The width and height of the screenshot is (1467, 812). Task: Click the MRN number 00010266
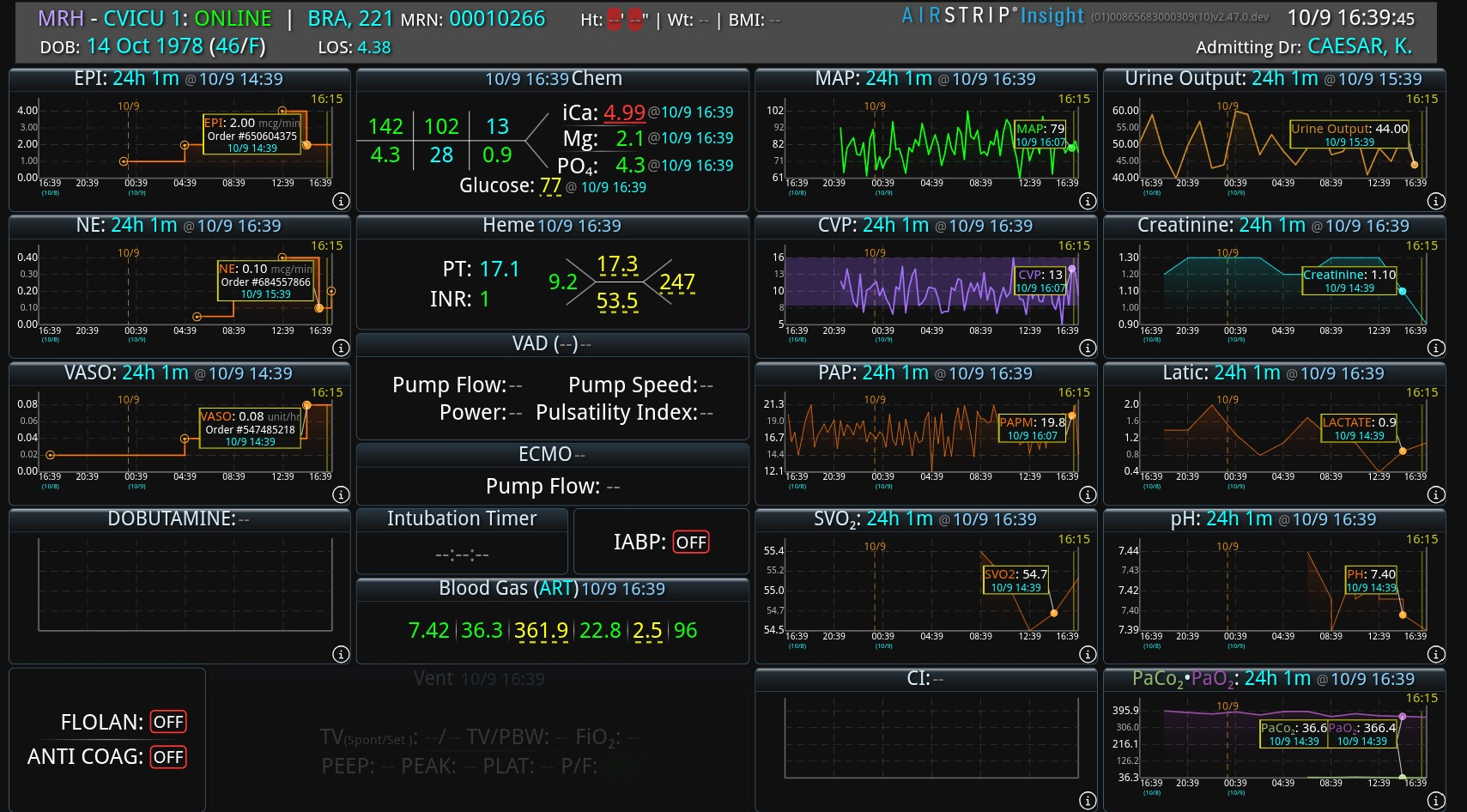(x=497, y=19)
